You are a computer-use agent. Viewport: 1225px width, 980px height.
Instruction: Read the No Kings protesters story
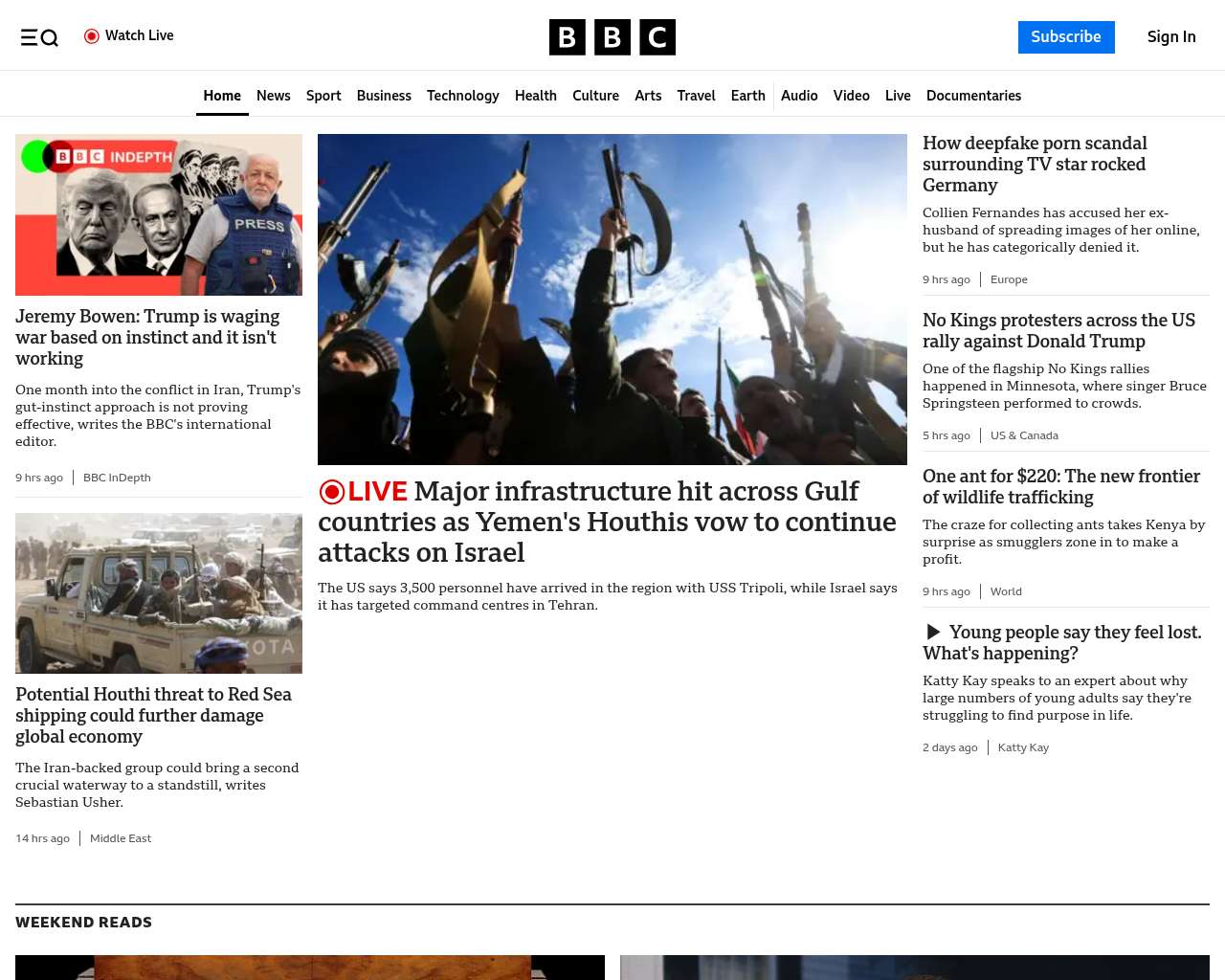click(x=1058, y=330)
